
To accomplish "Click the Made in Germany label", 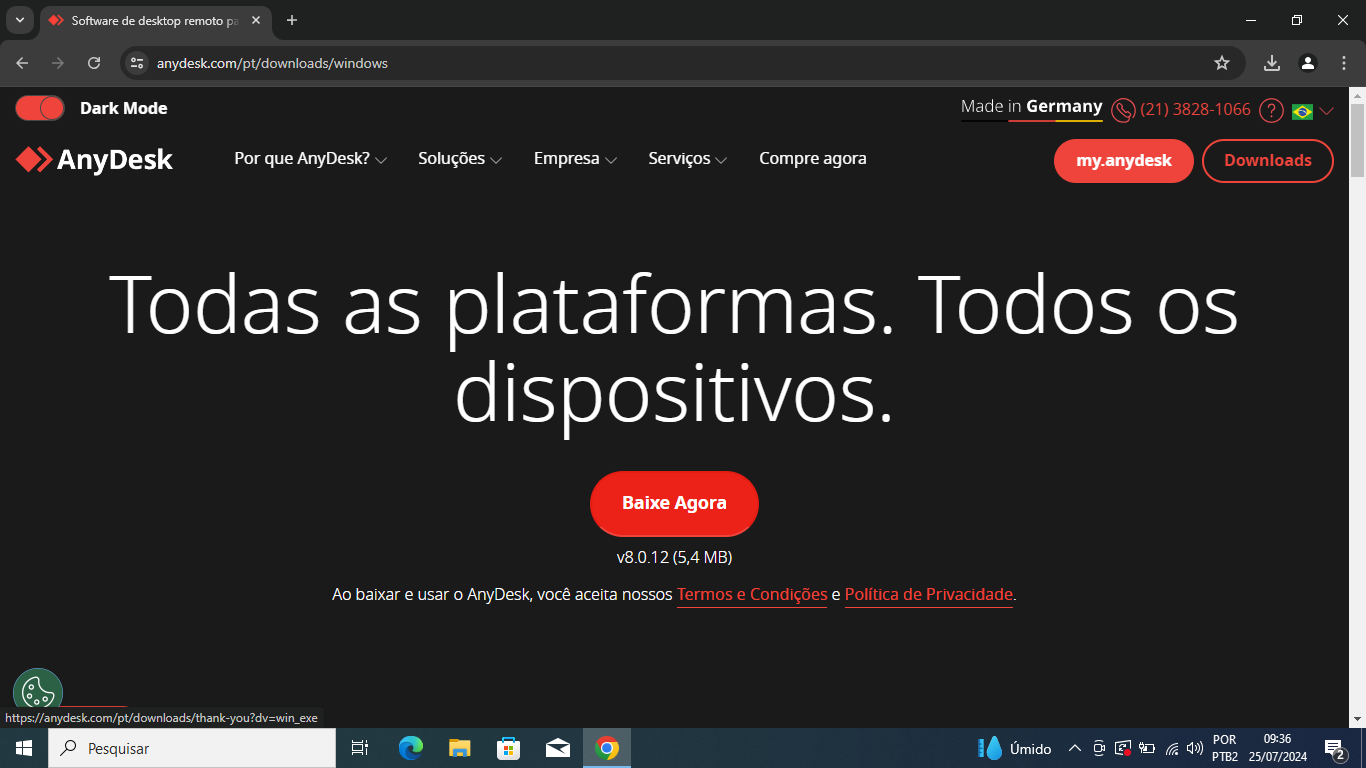I will [x=1031, y=106].
